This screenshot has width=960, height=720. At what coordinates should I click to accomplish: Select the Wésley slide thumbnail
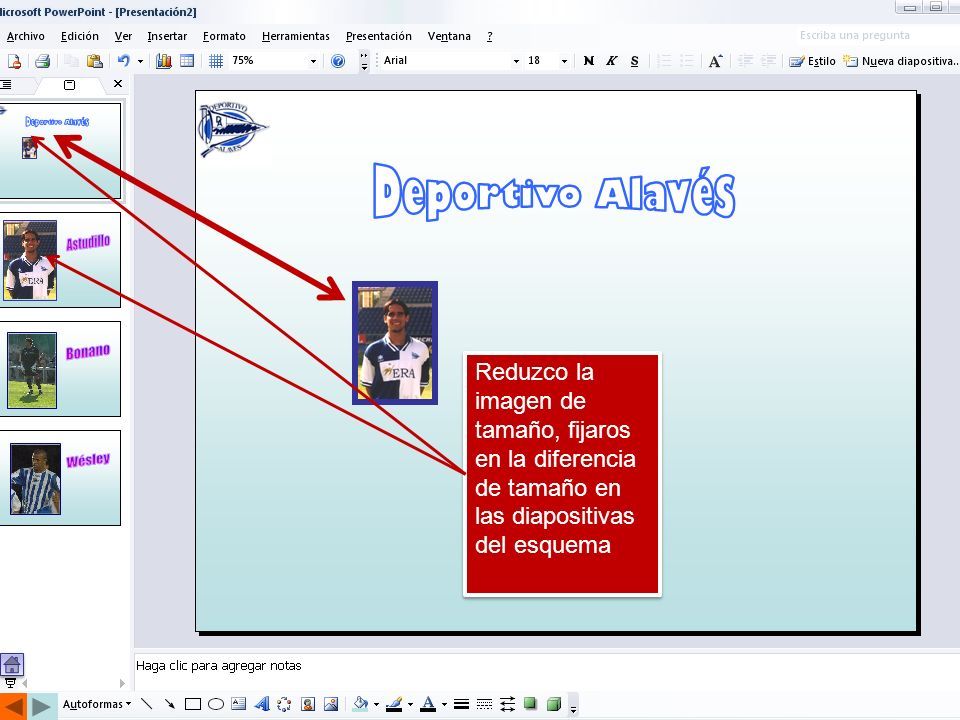60,478
